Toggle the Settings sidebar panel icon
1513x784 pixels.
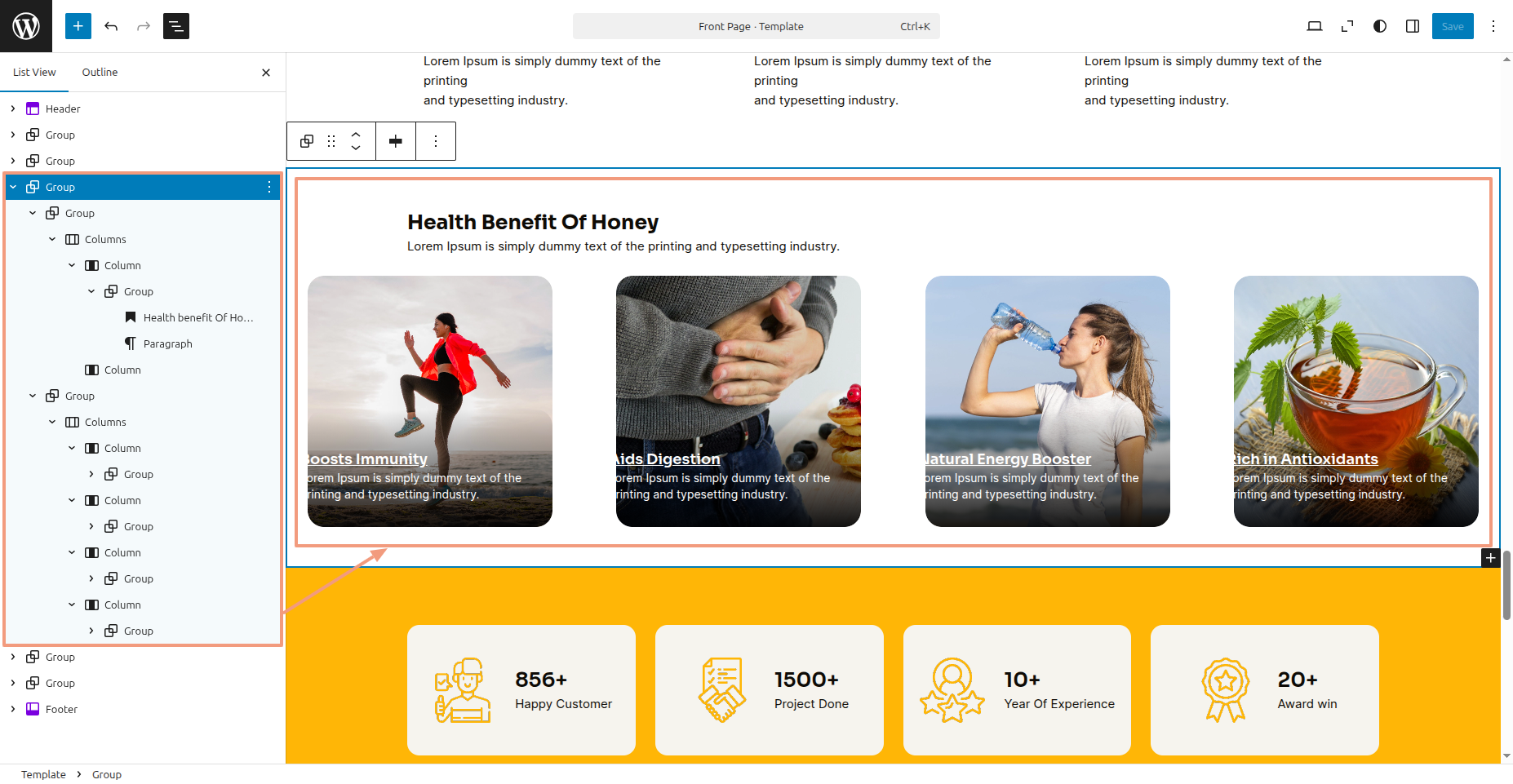1413,26
